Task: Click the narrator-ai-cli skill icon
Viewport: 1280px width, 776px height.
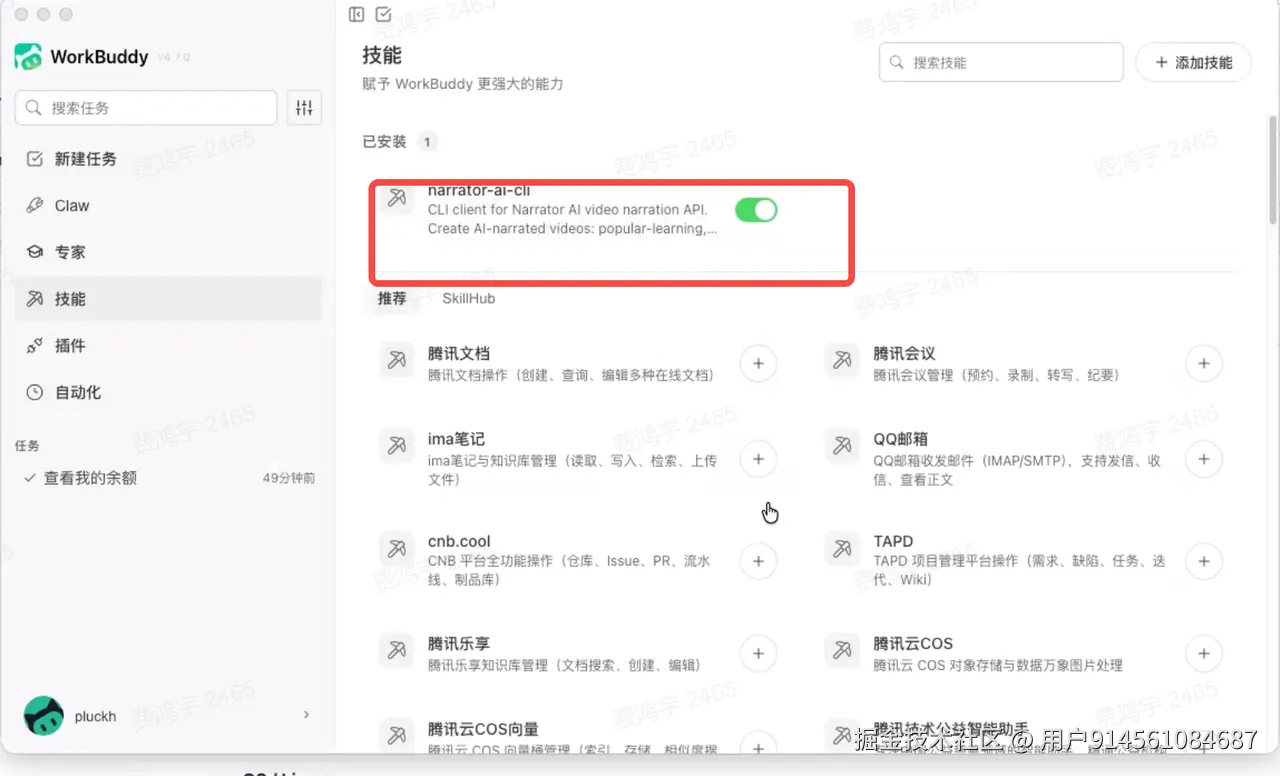Action: tap(397, 198)
